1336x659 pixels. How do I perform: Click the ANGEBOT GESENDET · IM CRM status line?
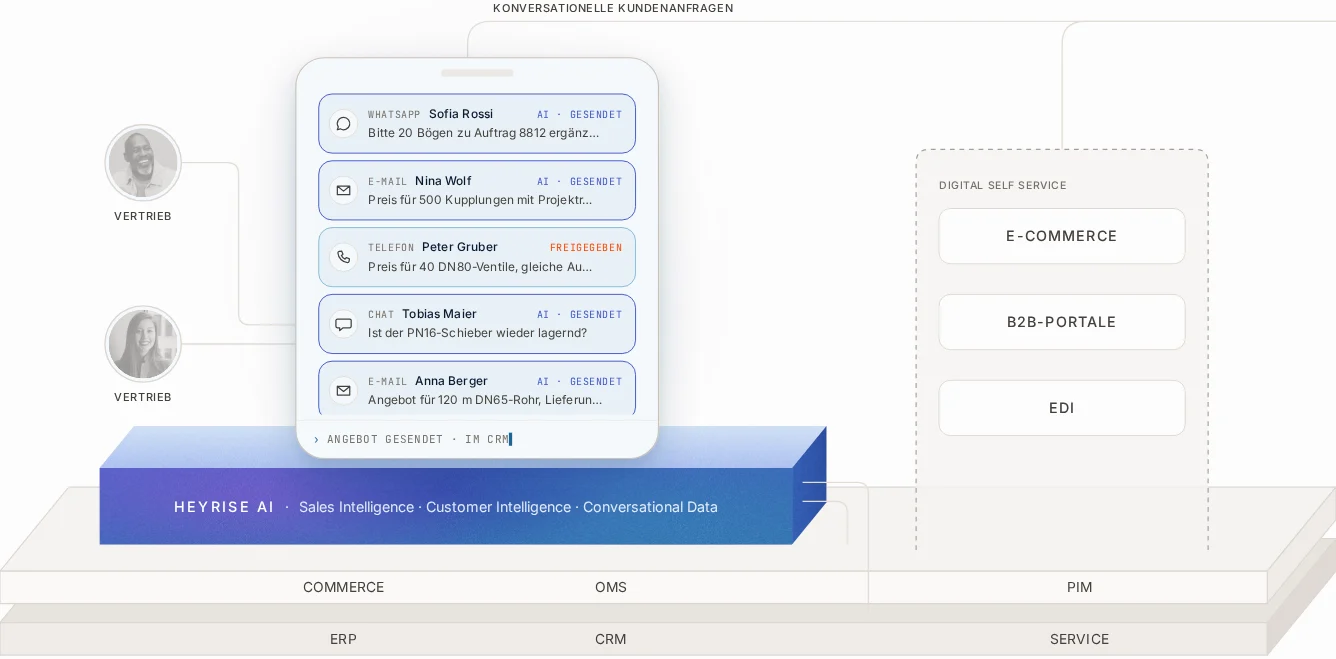(x=418, y=440)
